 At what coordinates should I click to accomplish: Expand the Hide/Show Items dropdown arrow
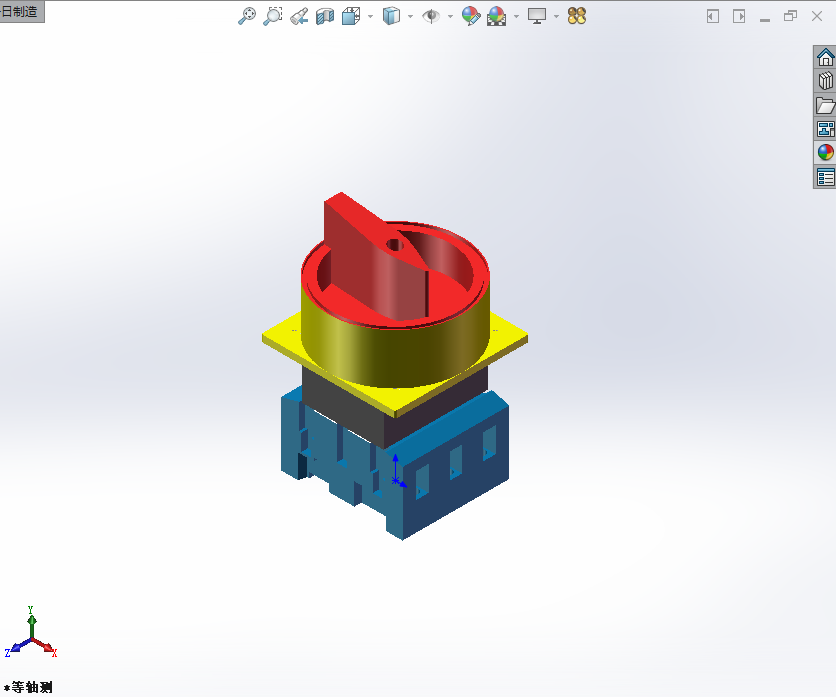450,17
